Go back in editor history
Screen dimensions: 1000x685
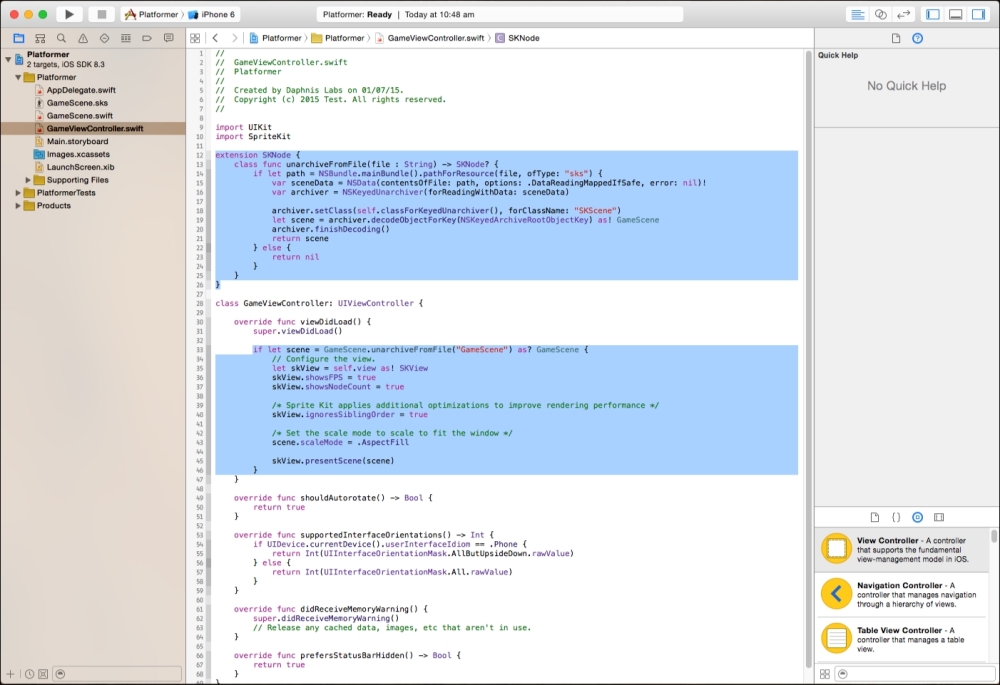pyautogui.click(x=216, y=38)
